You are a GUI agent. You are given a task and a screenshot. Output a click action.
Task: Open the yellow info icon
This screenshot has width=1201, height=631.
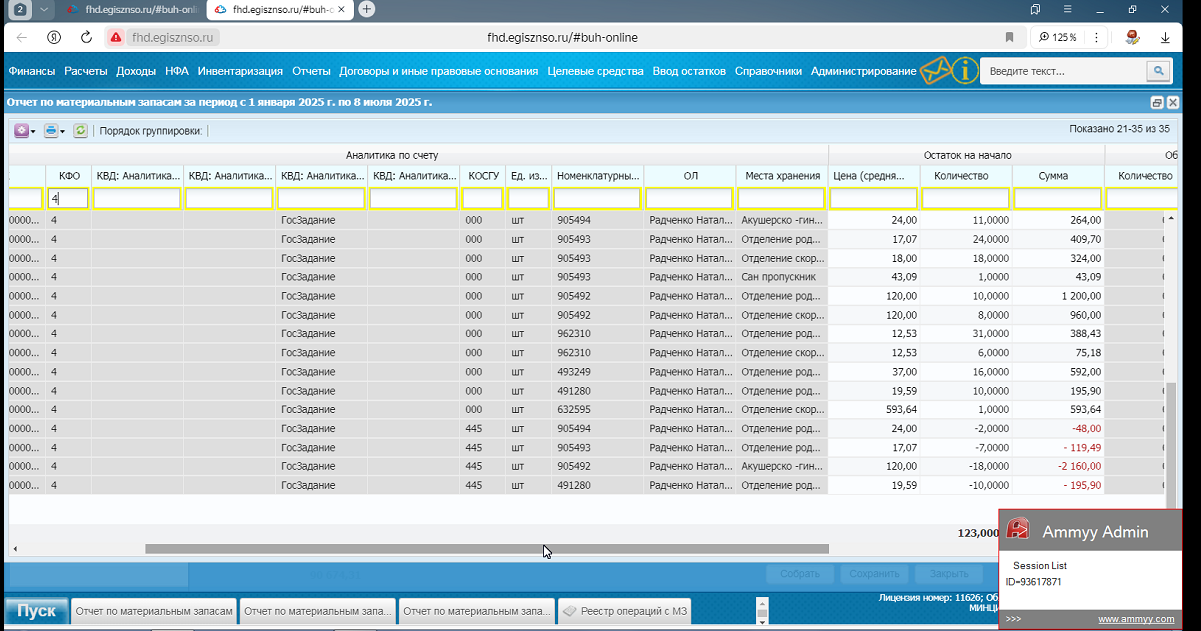pyautogui.click(x=964, y=71)
